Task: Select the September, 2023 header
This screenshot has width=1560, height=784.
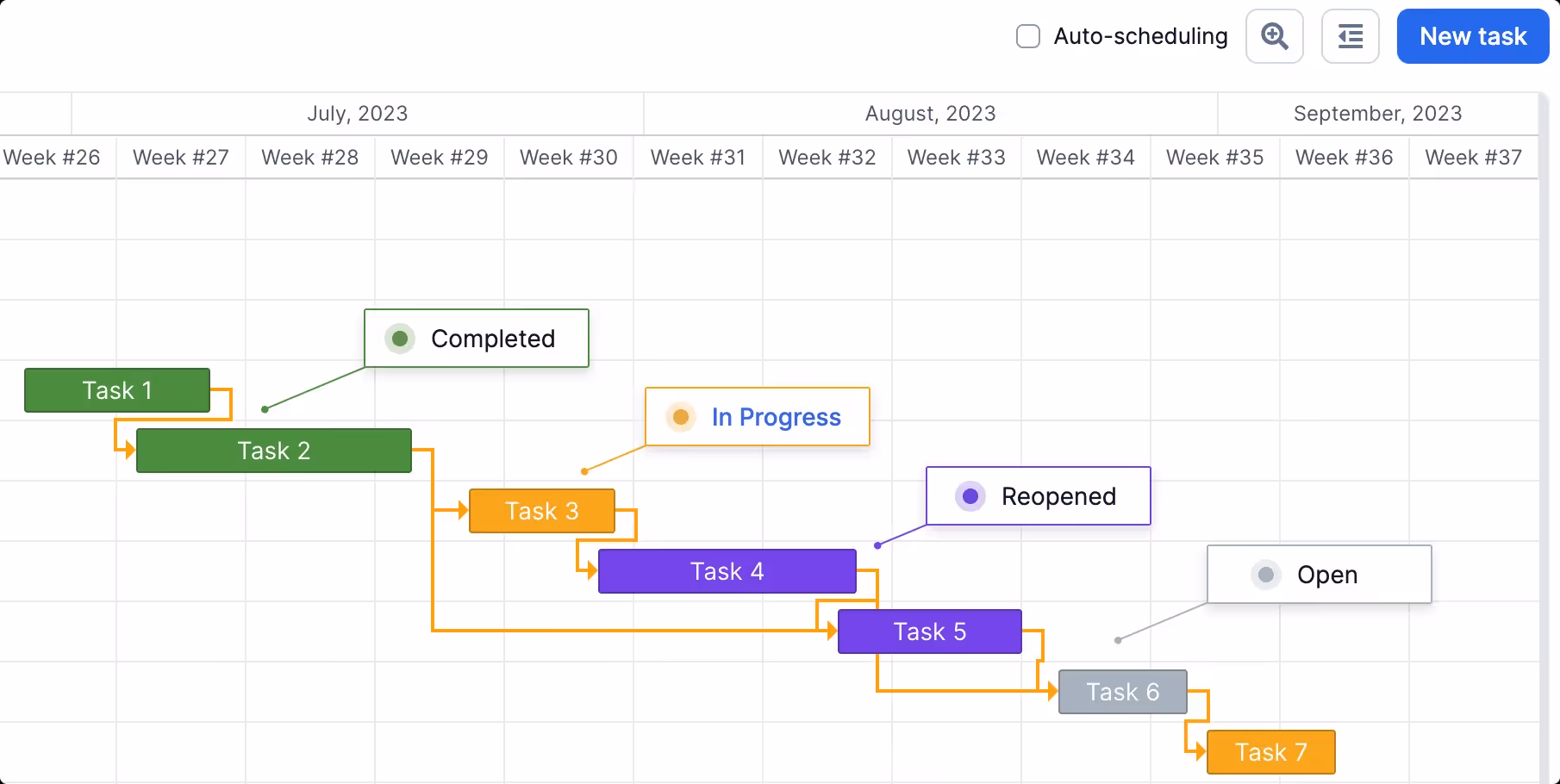Action: 1377,113
